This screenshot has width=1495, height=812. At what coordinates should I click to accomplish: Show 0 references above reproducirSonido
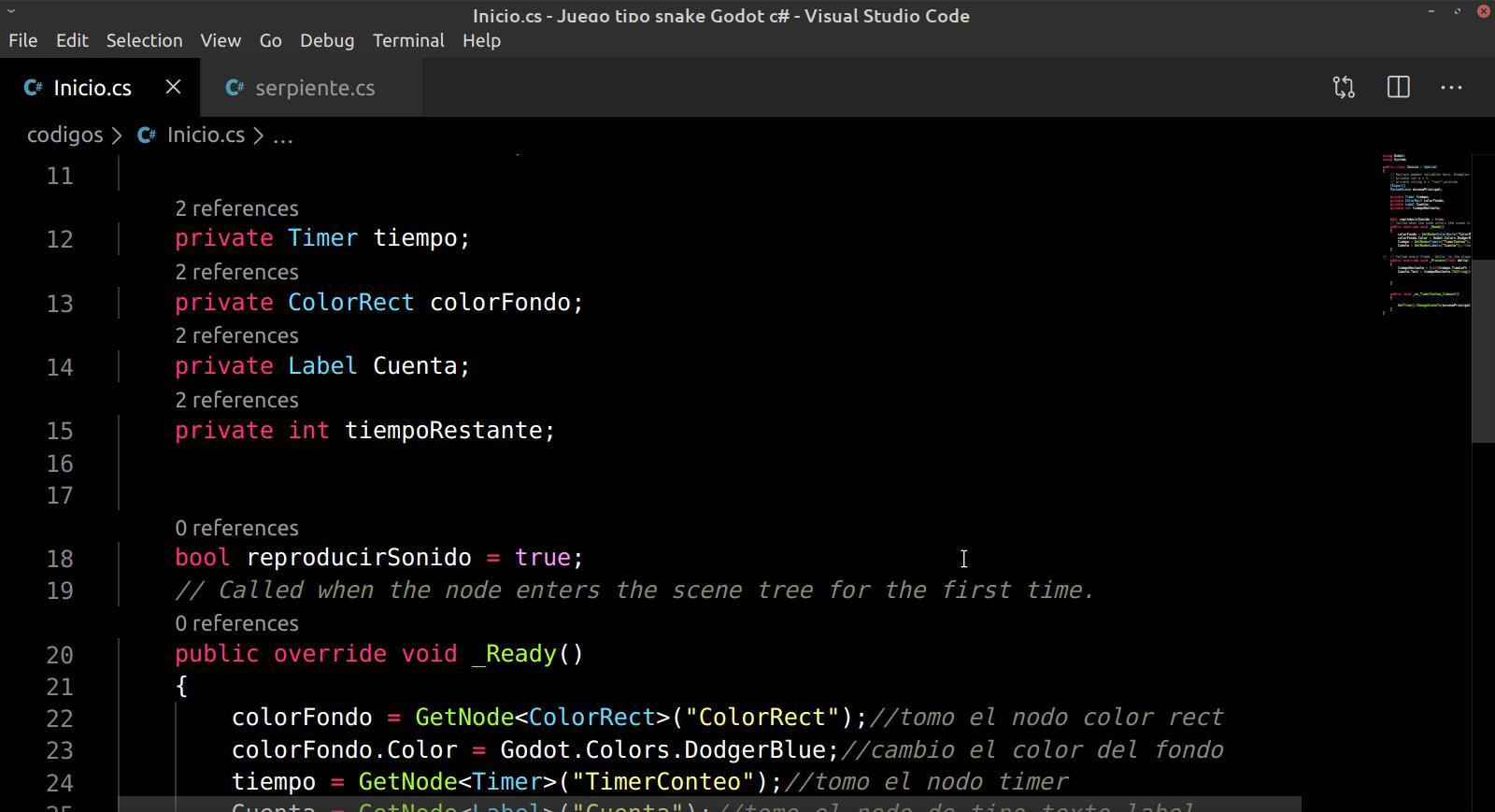pyautogui.click(x=236, y=528)
